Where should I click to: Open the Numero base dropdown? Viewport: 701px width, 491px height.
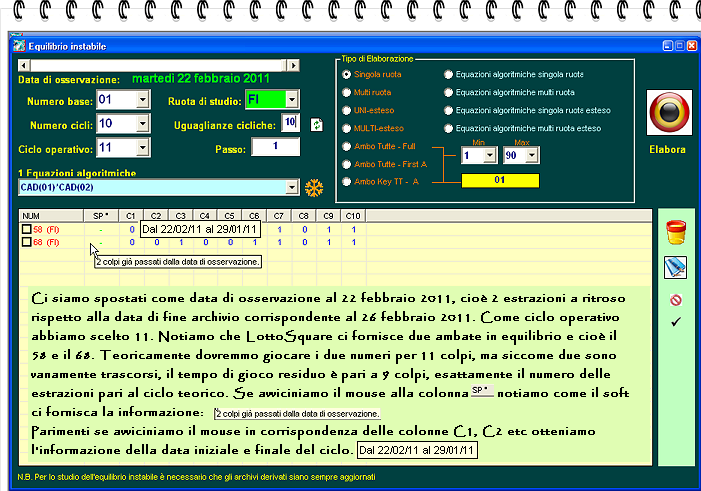pyautogui.click(x=142, y=99)
